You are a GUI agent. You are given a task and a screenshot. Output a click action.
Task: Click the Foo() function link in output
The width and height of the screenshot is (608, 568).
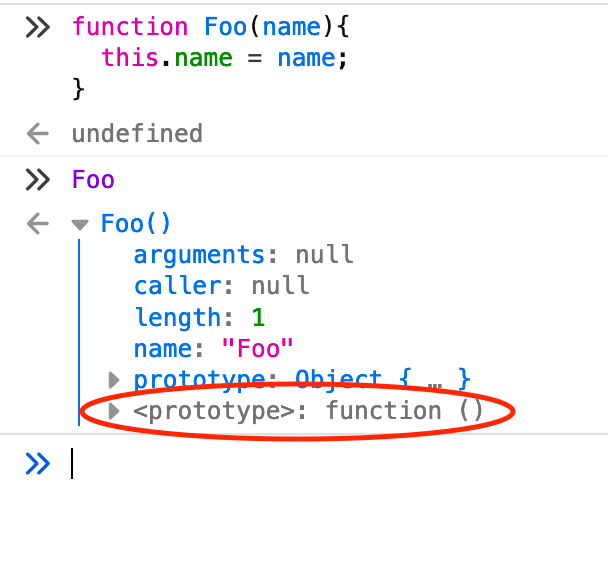point(135,224)
